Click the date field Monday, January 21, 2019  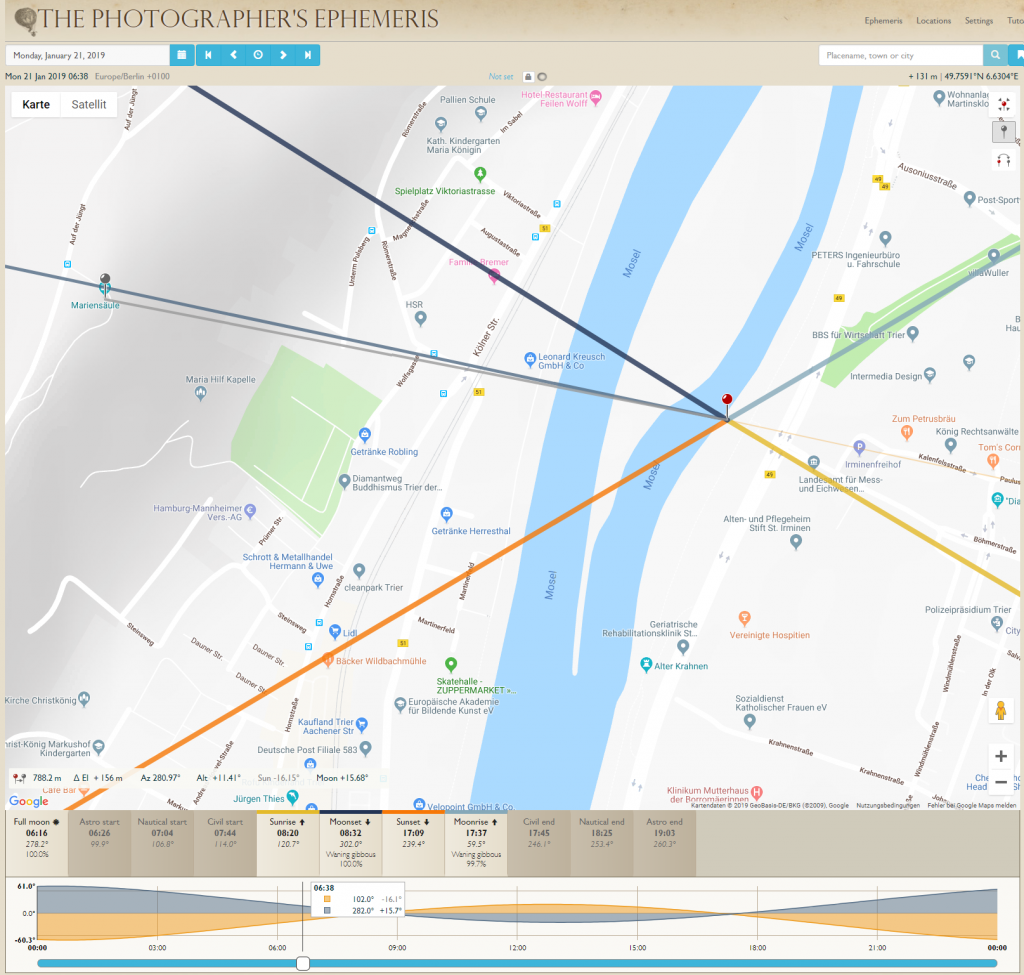(88, 56)
